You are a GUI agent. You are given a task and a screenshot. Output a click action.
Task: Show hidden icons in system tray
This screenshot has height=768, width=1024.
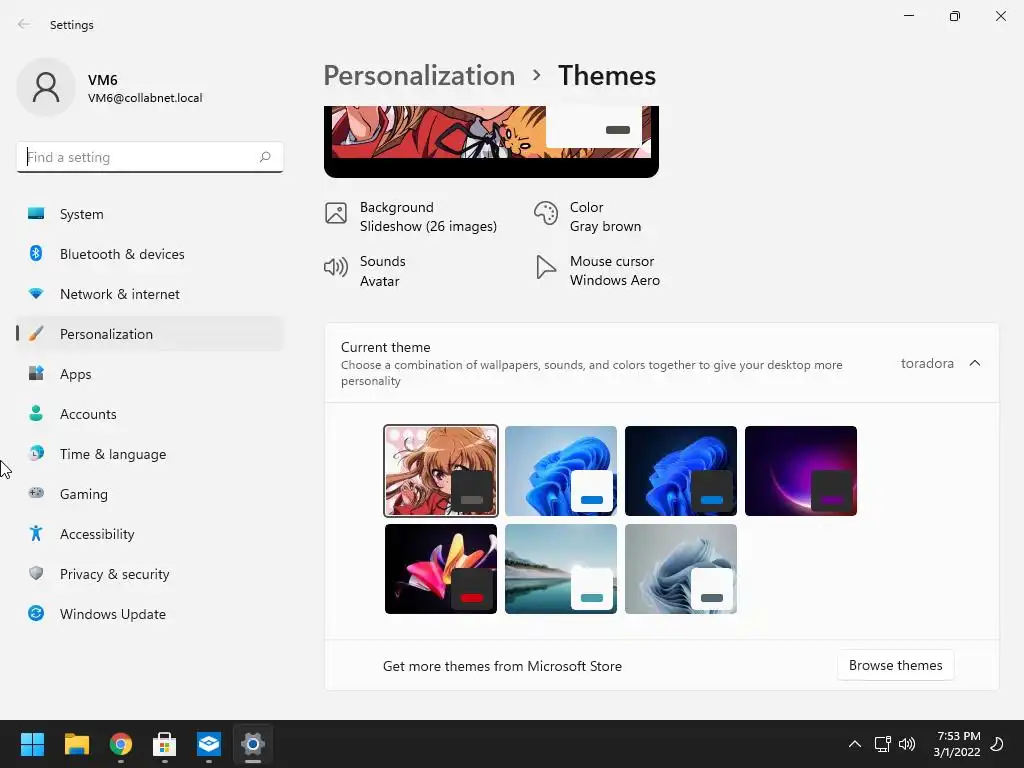pos(854,744)
